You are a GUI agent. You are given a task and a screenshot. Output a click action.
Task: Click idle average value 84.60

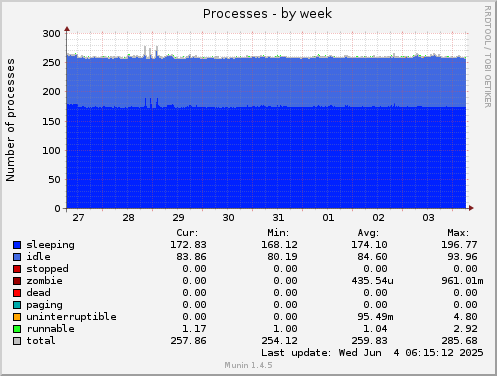point(372,257)
